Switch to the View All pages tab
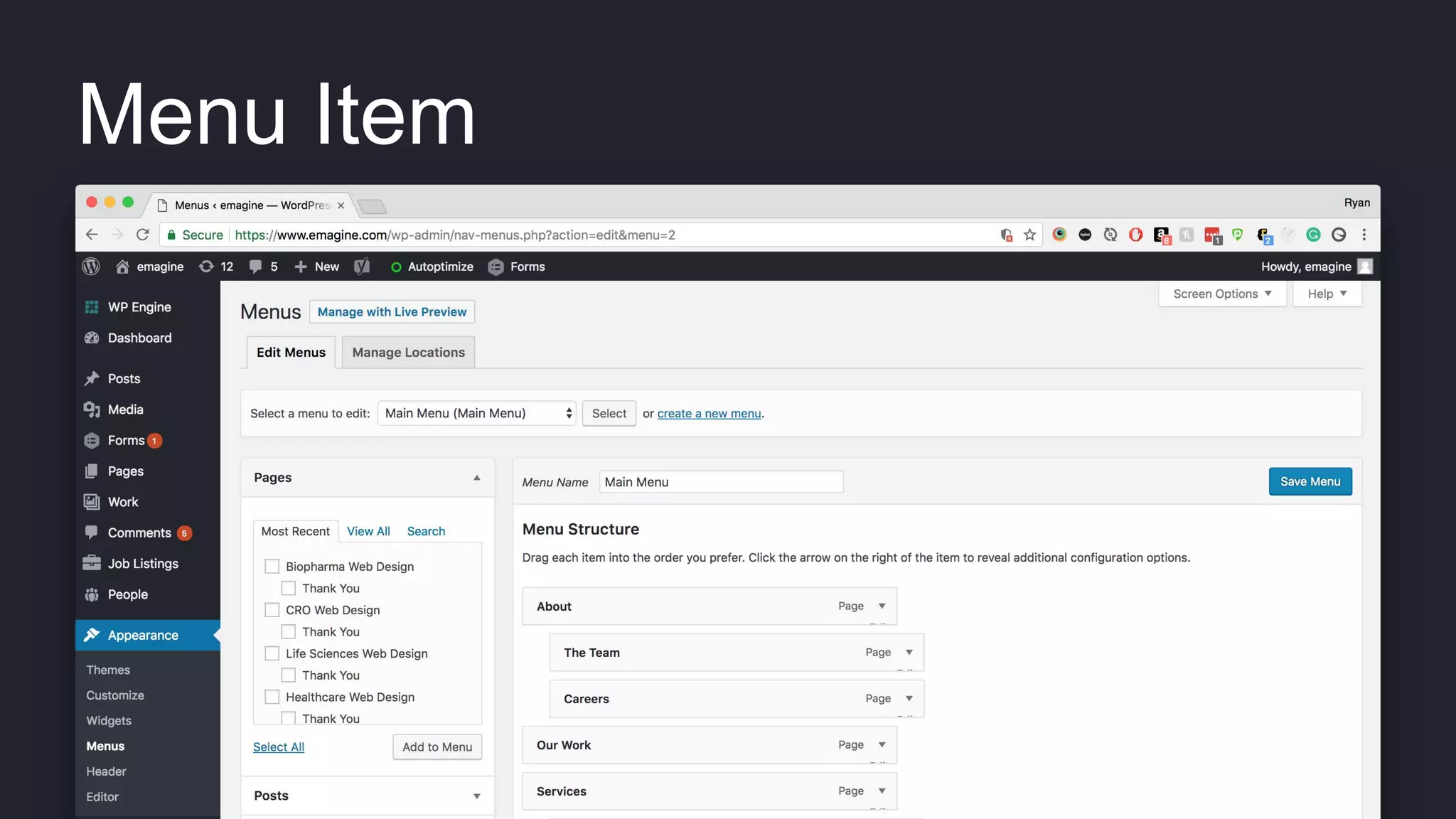The height and width of the screenshot is (819, 1456). pyautogui.click(x=368, y=531)
